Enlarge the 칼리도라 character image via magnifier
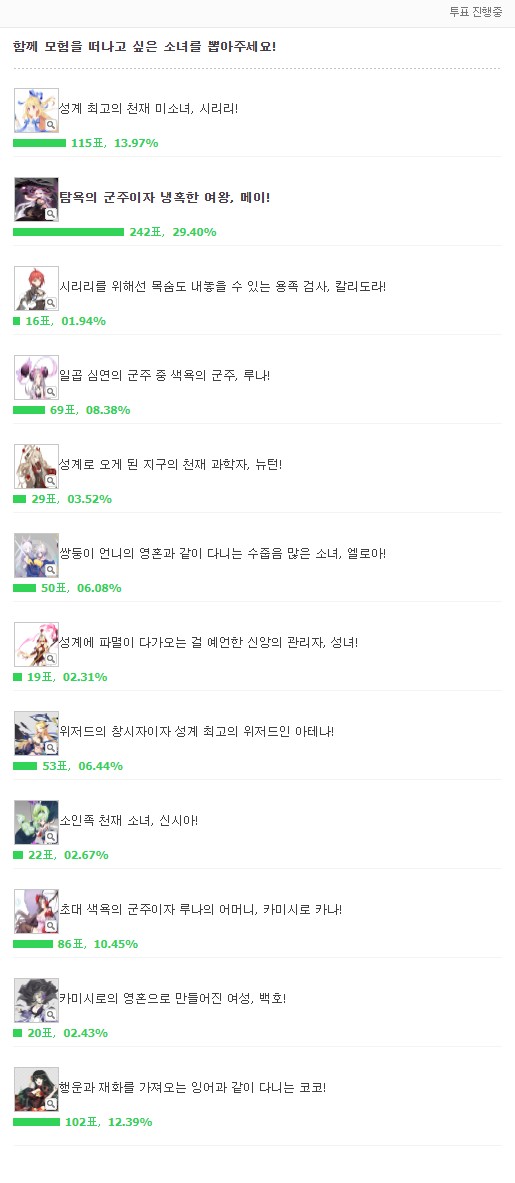This screenshot has width=515, height=1183. coord(51,303)
